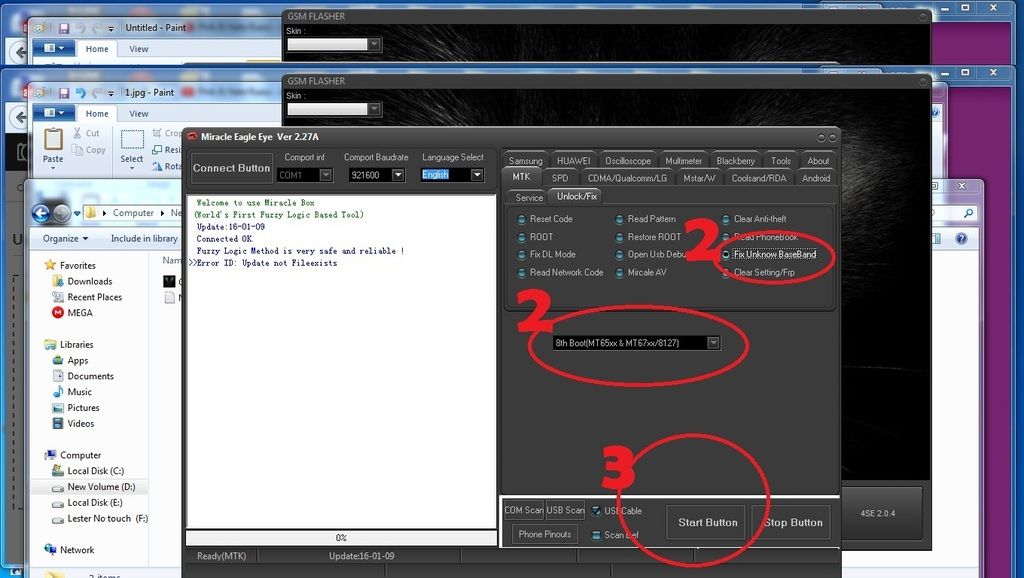Open the Paint file menu button in 1.jpg Paint

[54, 113]
